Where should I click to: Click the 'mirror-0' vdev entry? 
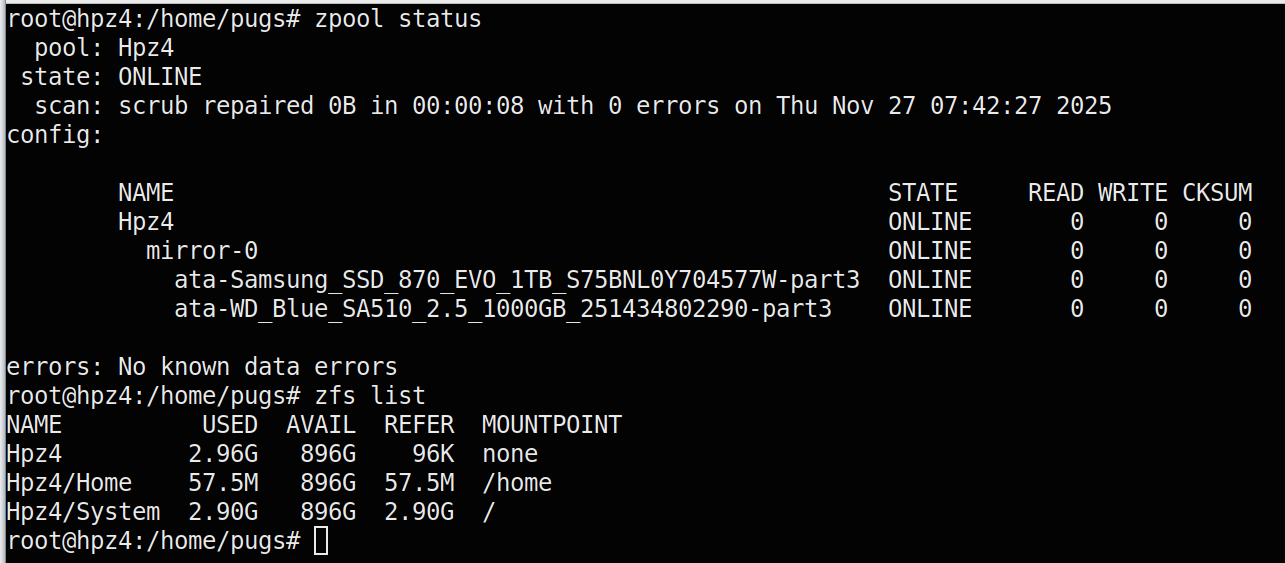(x=202, y=251)
